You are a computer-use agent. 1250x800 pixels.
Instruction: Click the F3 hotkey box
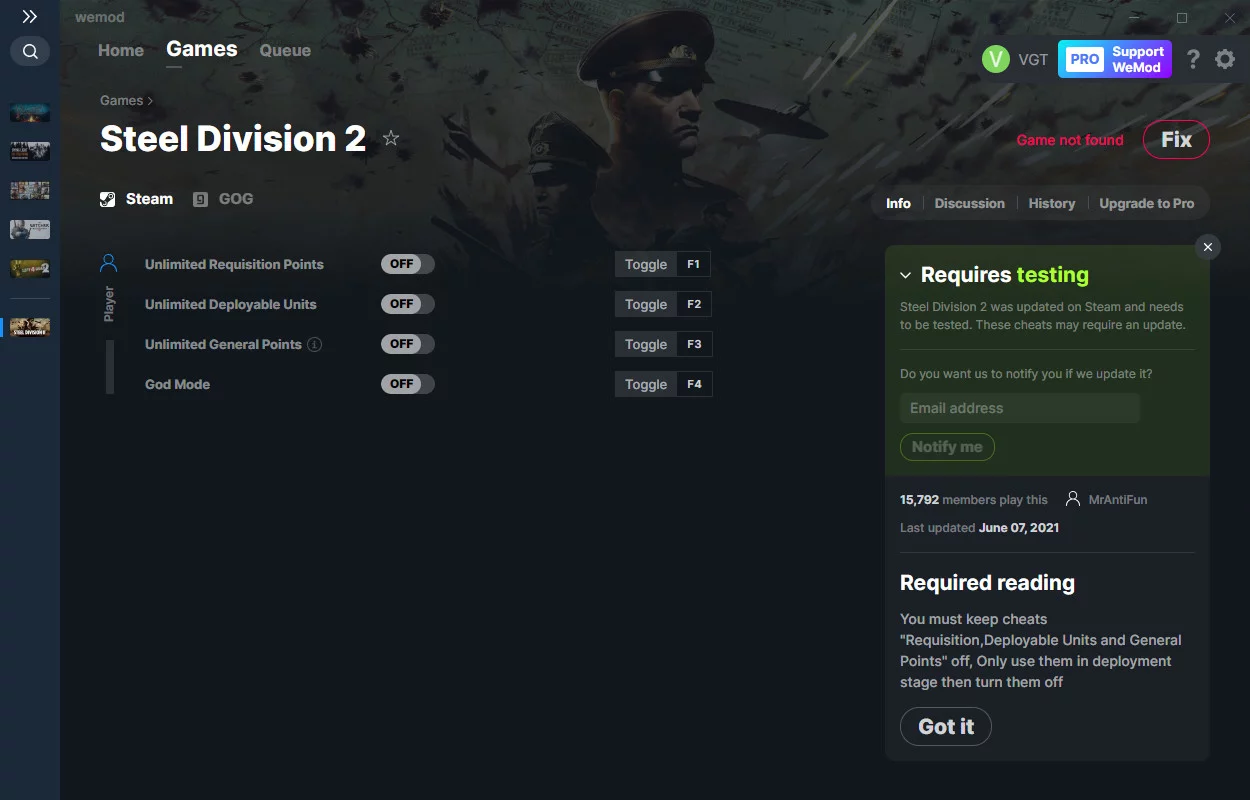pyautogui.click(x=694, y=344)
